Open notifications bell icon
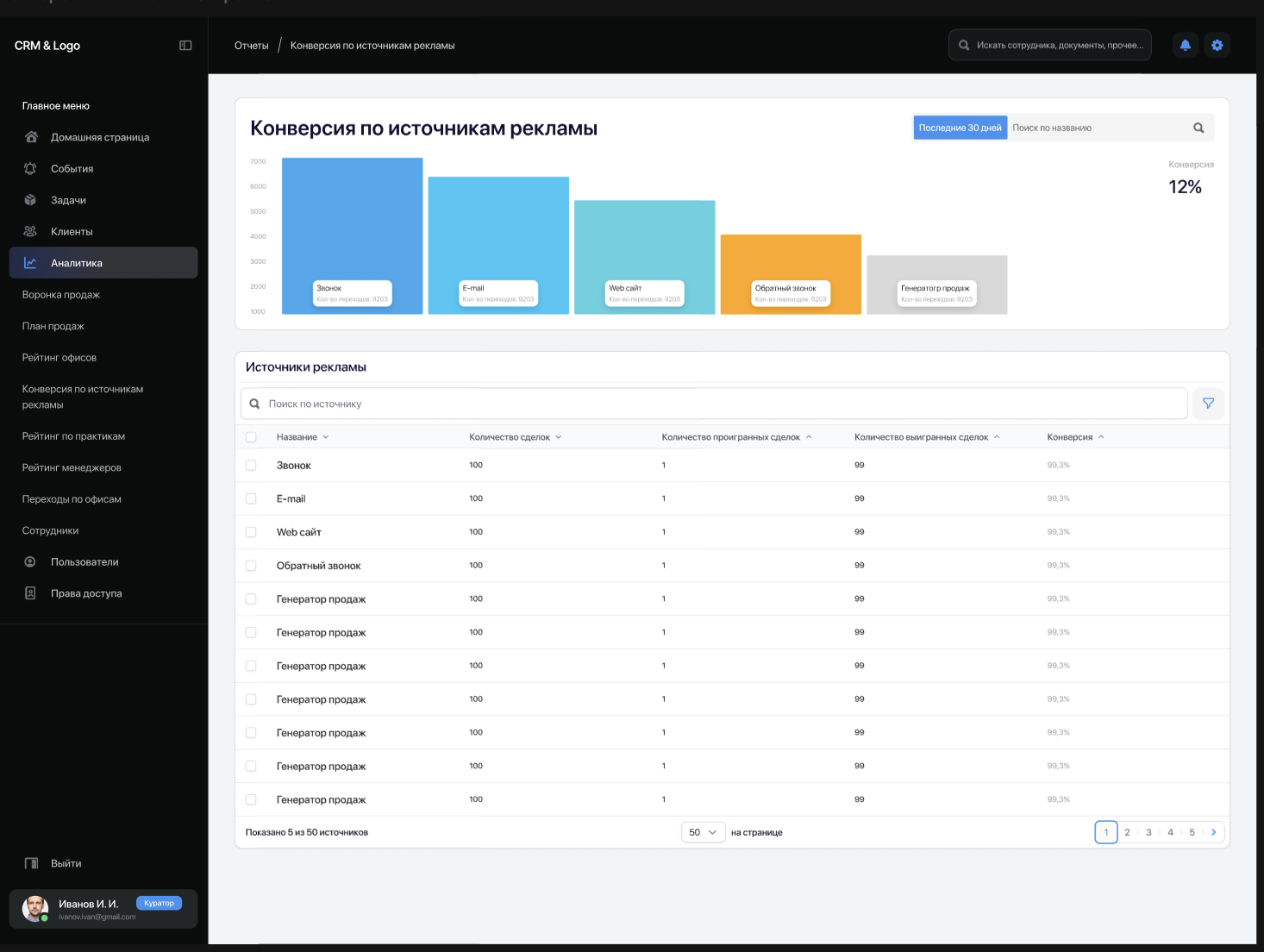Image resolution: width=1264 pixels, height=952 pixels. (x=1186, y=45)
